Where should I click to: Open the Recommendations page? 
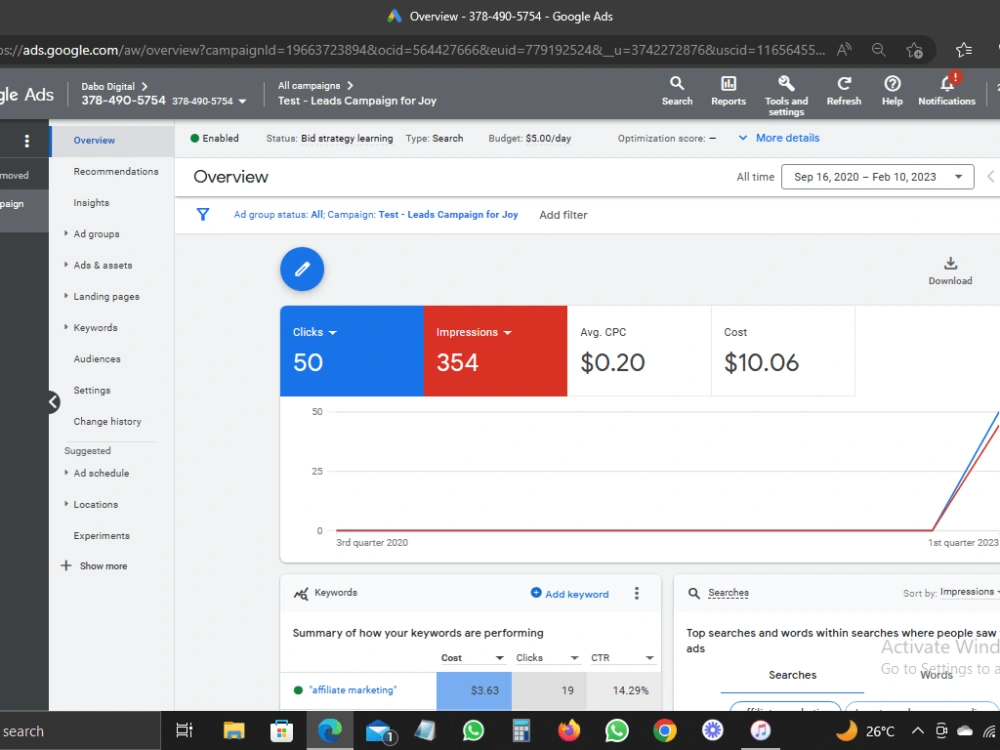coord(116,172)
